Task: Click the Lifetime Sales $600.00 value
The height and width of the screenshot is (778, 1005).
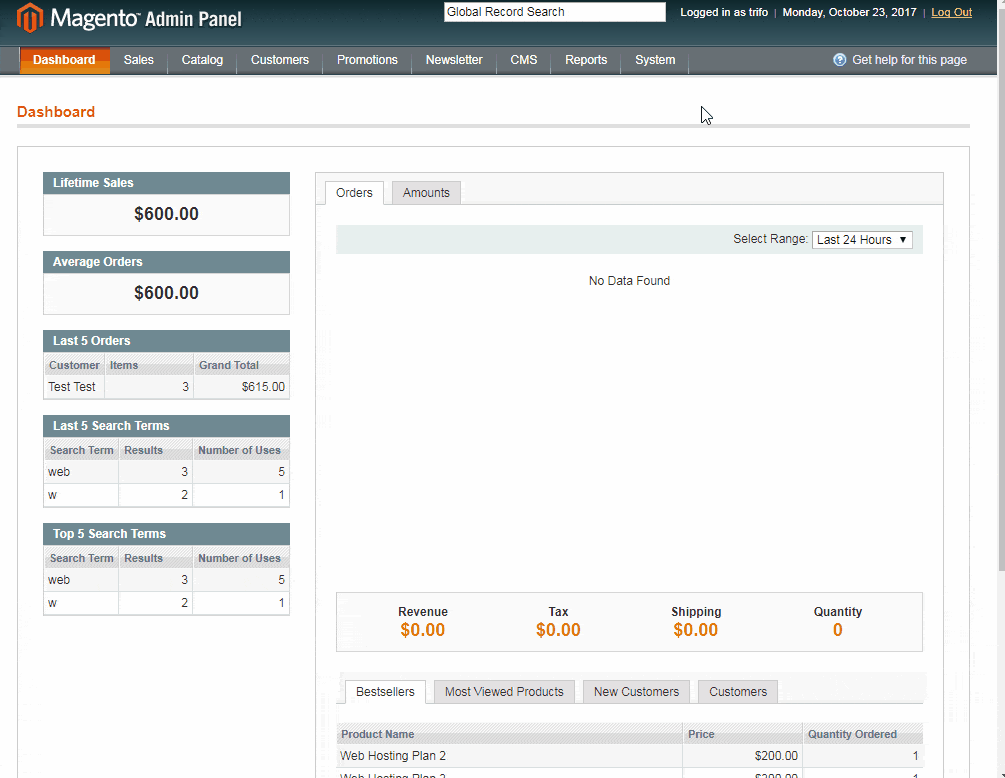Action: click(x=166, y=214)
